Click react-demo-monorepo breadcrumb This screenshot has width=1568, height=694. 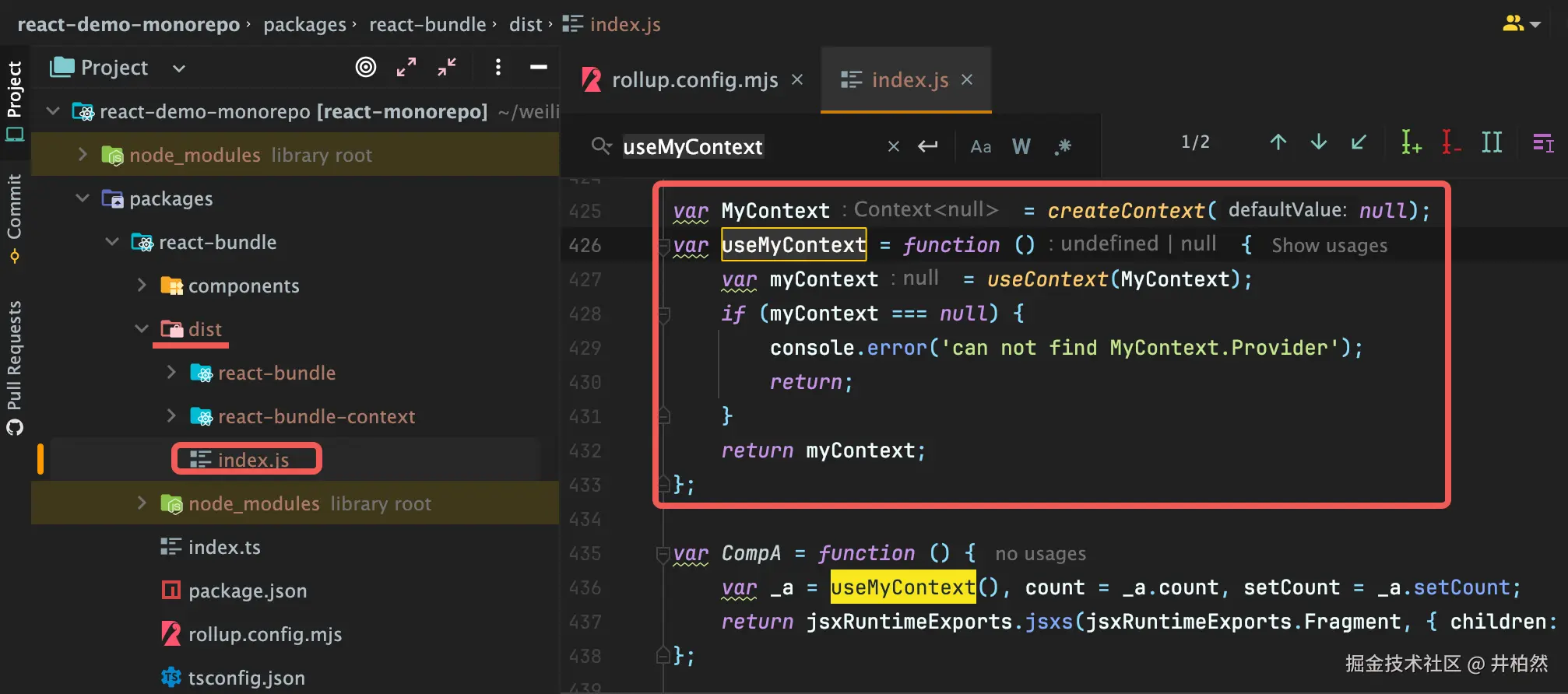(x=128, y=24)
